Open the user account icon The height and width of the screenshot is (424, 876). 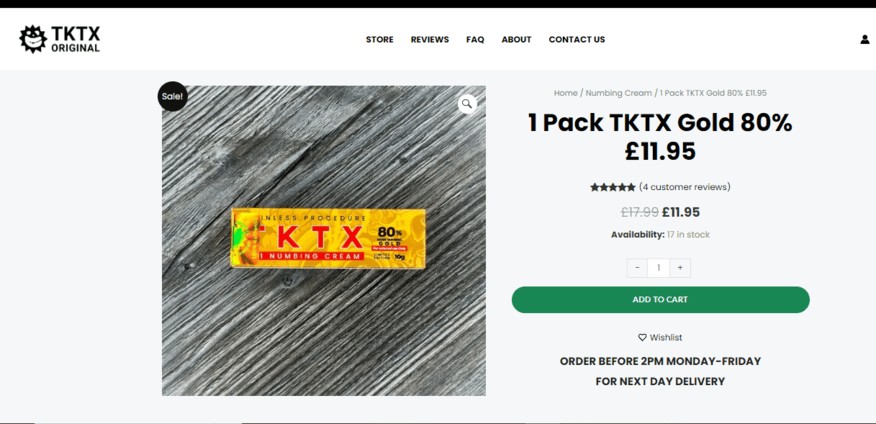[x=864, y=40]
